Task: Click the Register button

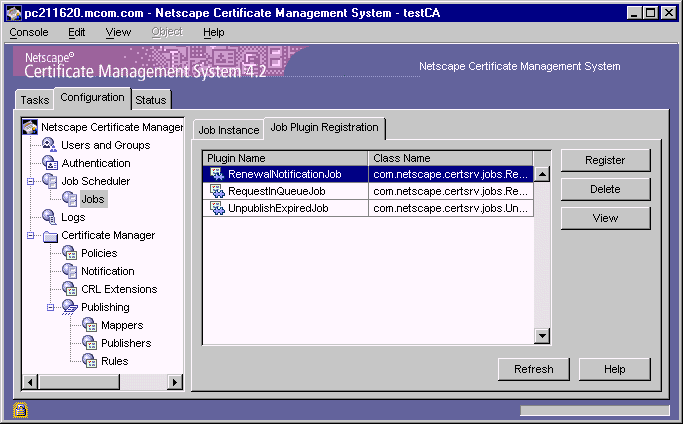Action: [x=605, y=160]
